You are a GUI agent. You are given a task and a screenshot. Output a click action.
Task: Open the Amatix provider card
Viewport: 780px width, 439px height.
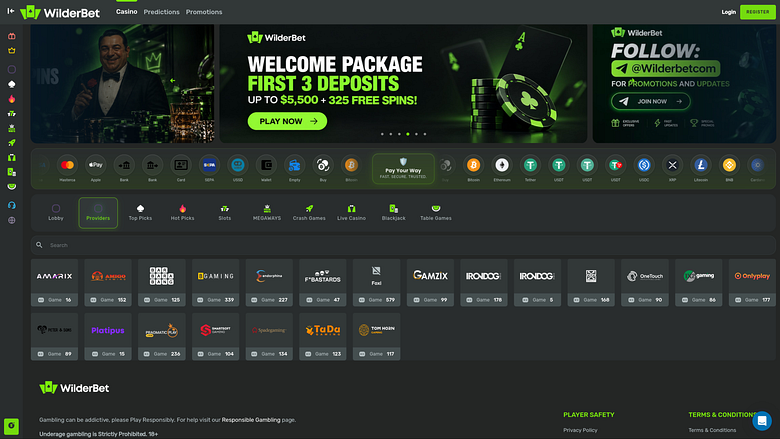coord(54,282)
